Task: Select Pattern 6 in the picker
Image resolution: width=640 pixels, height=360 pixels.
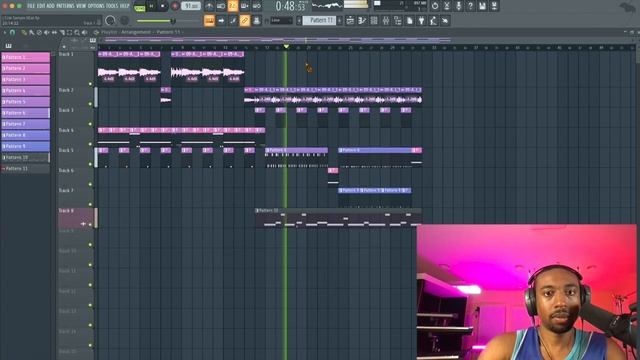Action: [26, 113]
